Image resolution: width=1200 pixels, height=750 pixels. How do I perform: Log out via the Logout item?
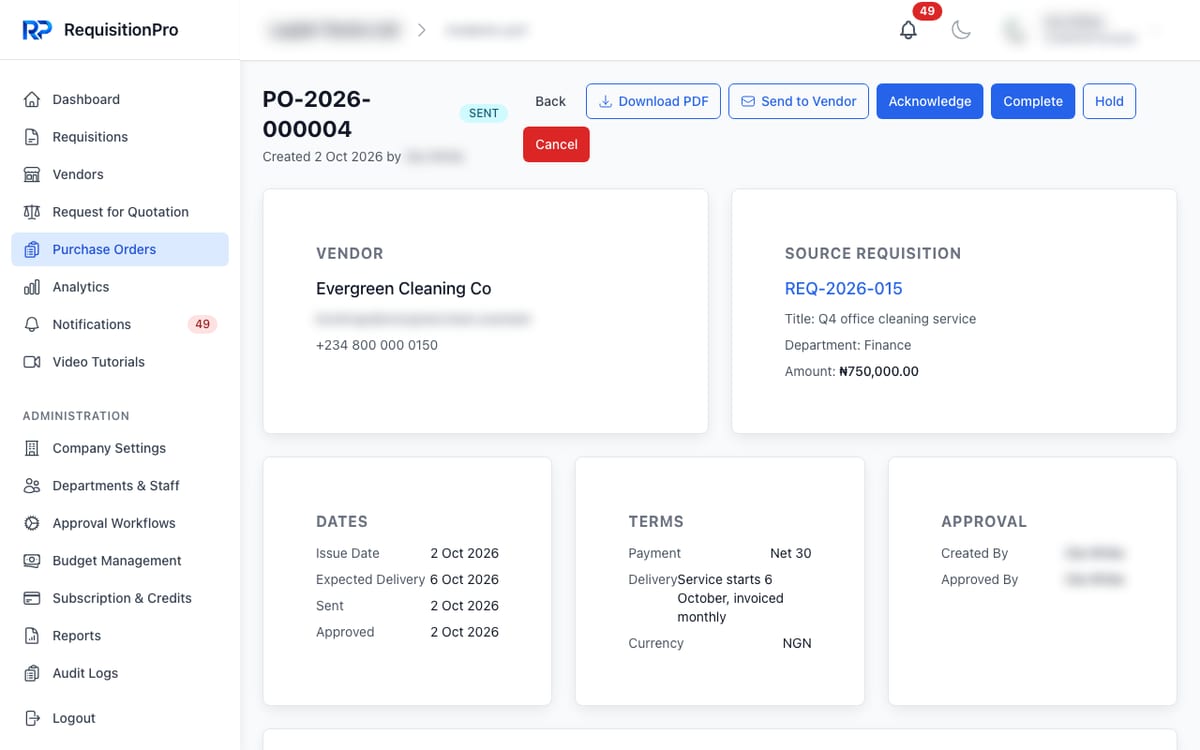click(x=120, y=718)
